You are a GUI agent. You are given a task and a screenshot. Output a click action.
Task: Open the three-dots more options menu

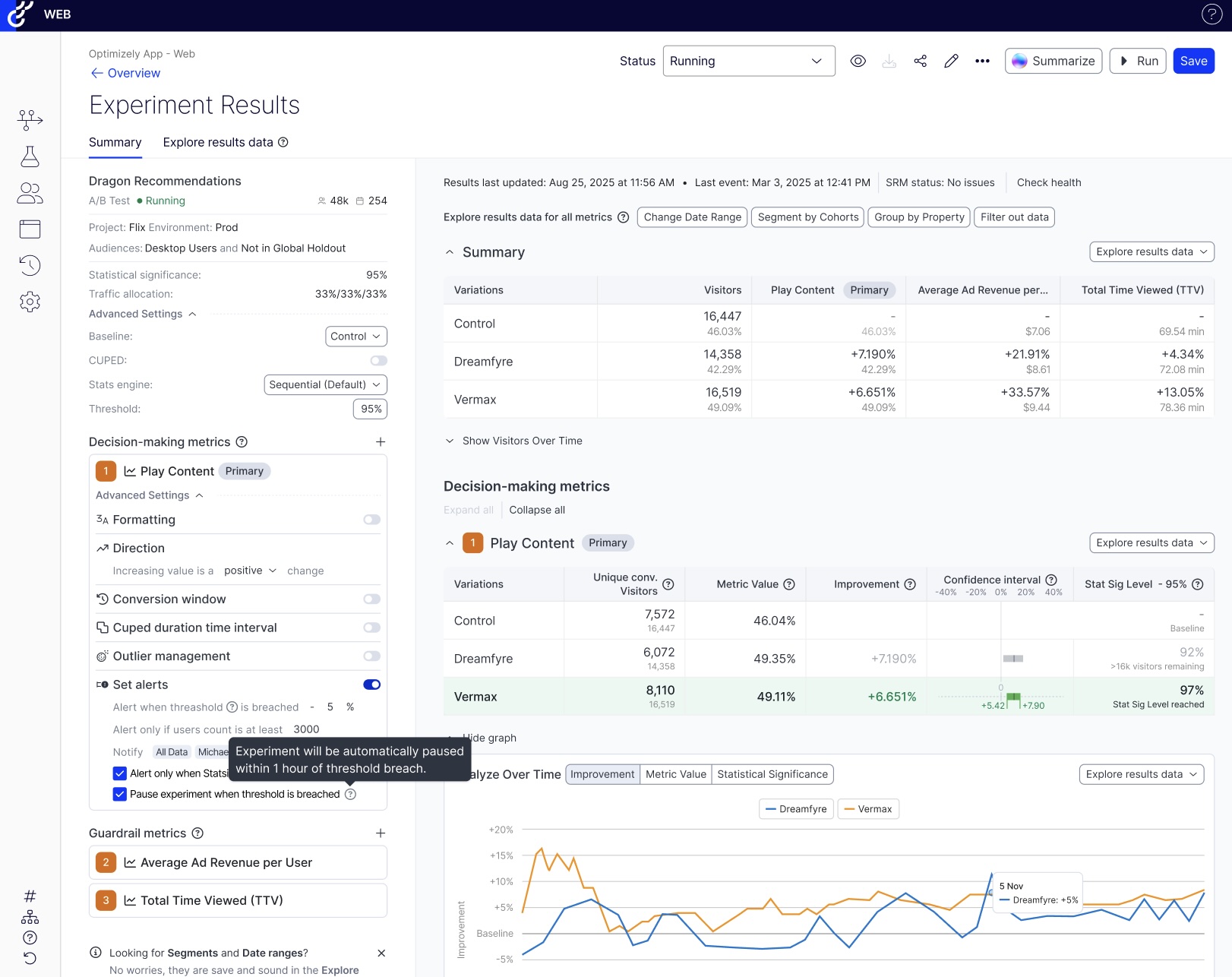(x=982, y=61)
